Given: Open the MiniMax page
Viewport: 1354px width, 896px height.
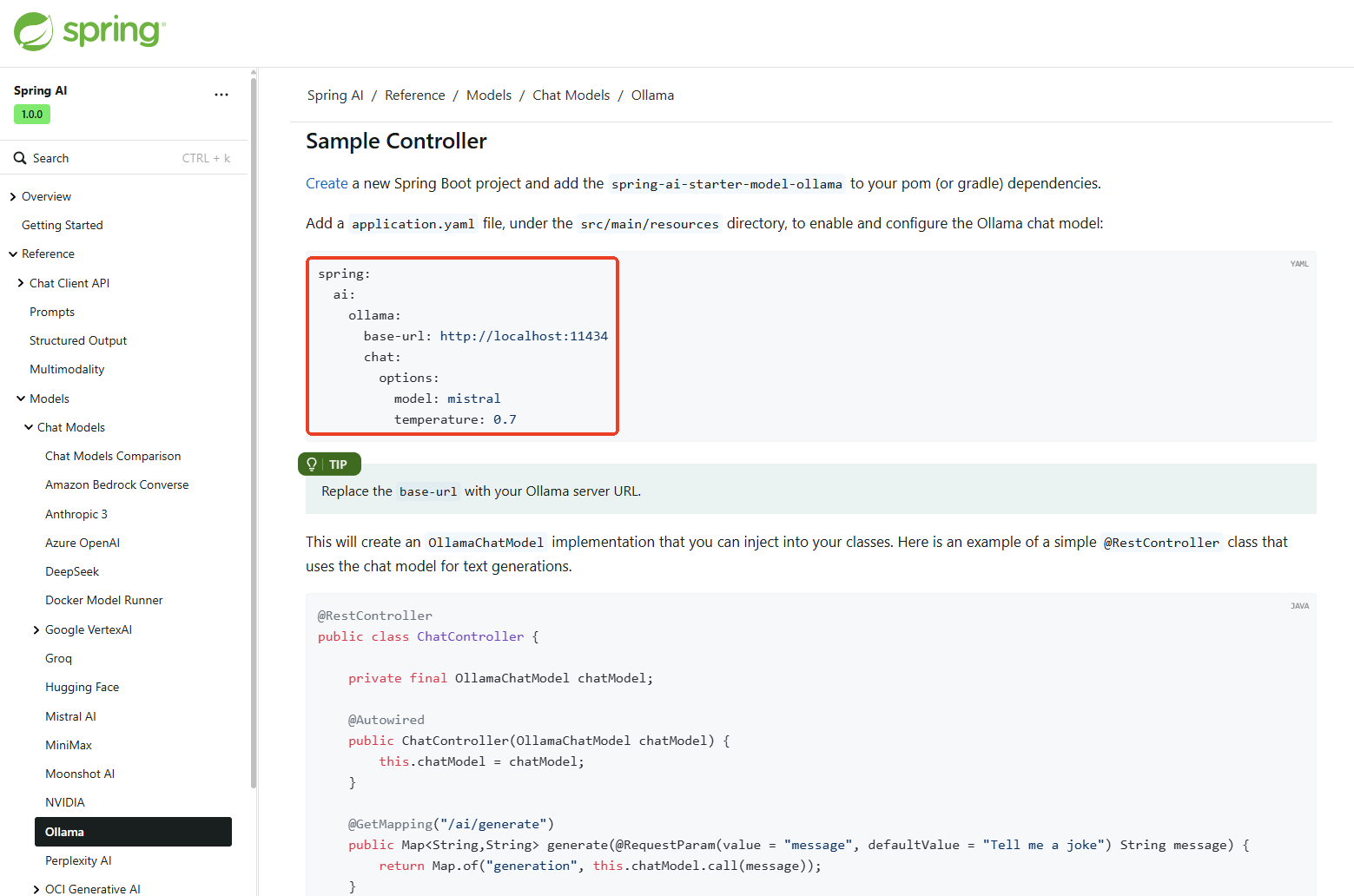Looking at the screenshot, I should point(69,745).
